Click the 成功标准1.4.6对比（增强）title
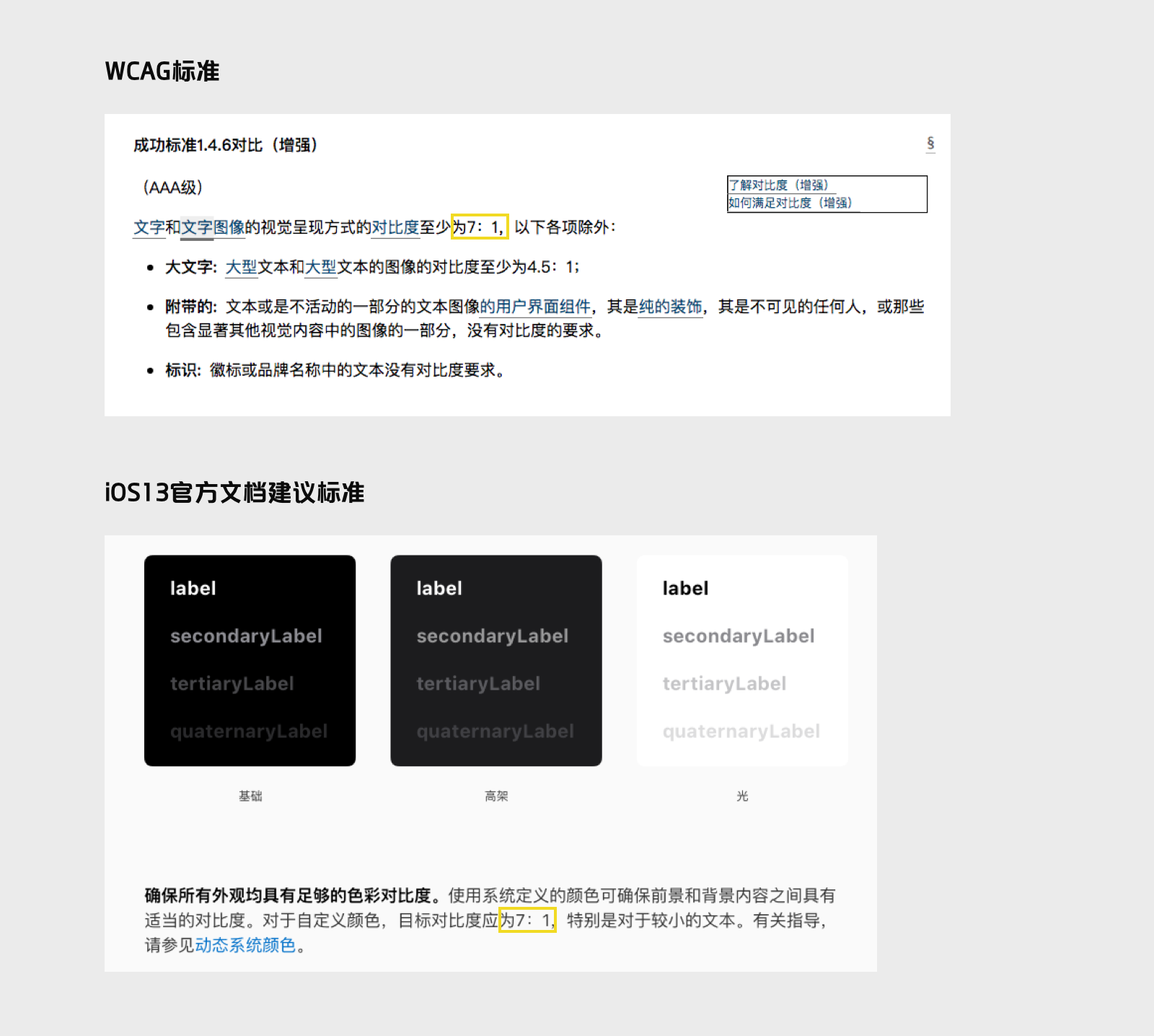The width and height of the screenshot is (1154, 1036). tap(226, 145)
